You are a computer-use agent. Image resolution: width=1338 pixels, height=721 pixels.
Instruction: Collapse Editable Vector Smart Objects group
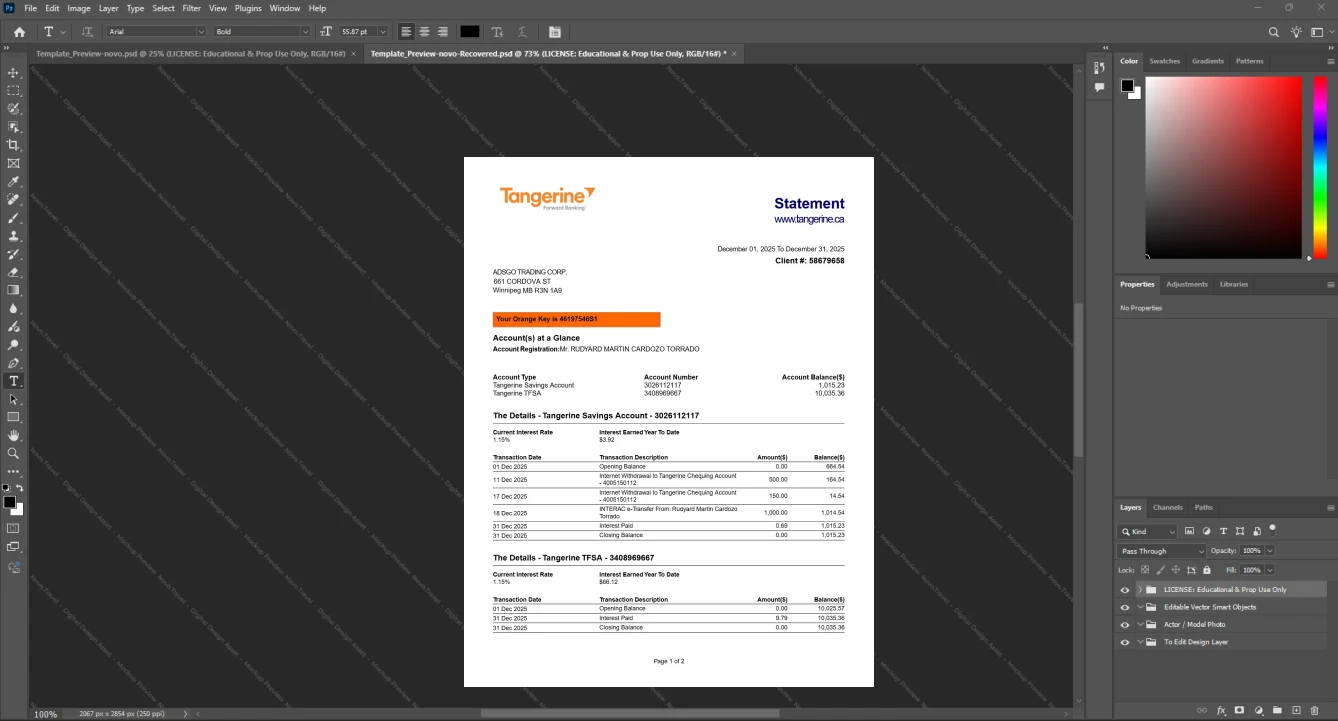point(1140,607)
